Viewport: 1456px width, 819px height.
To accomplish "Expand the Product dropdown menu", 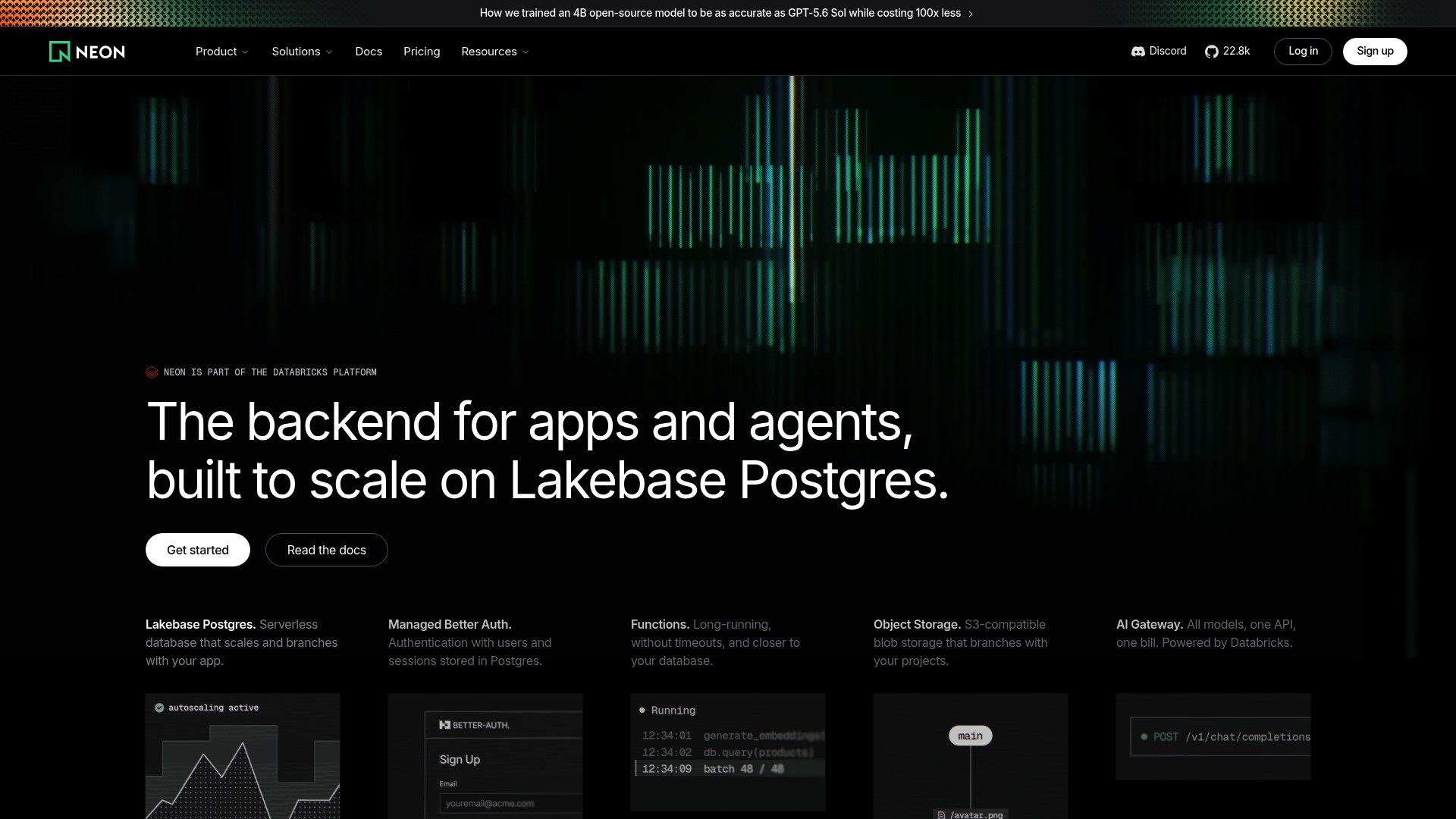I will [x=221, y=52].
